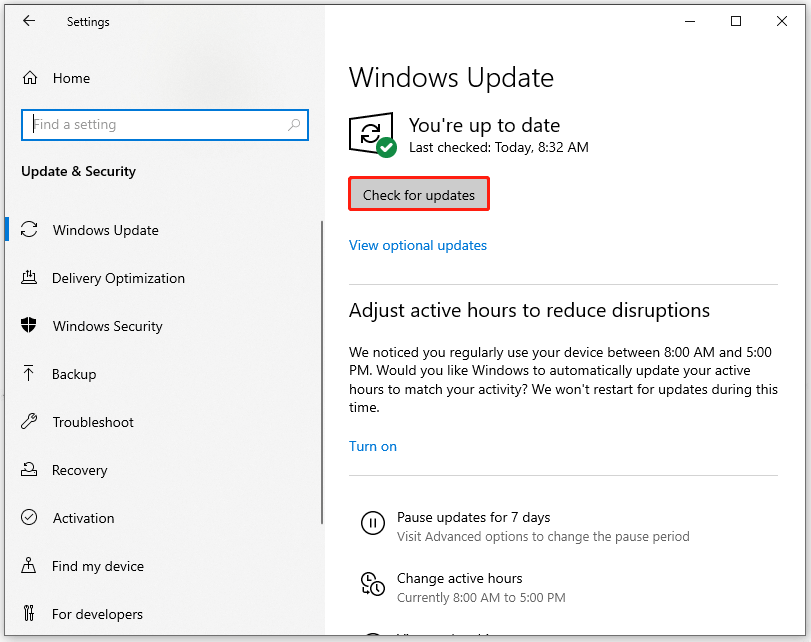Viewport: 811px width, 642px height.
Task: Click the For developers tools icon
Action: (x=29, y=613)
